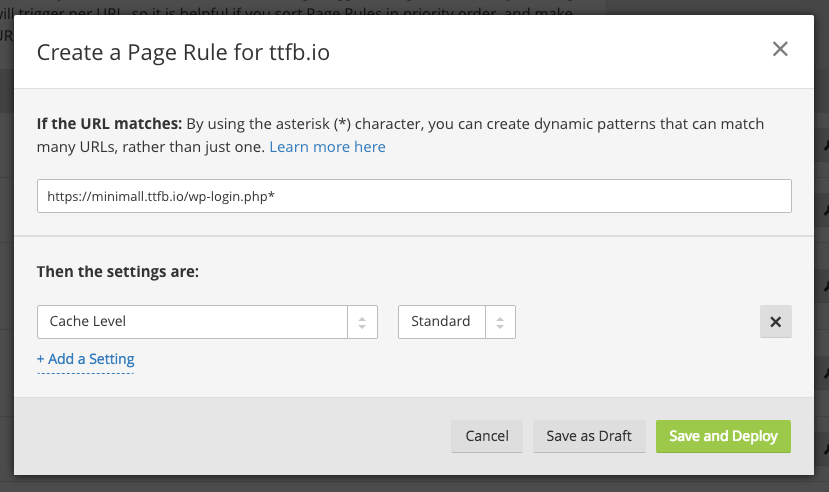Screen dimensions: 829x492
Task: Open the Learn more here link
Action: coord(327,147)
